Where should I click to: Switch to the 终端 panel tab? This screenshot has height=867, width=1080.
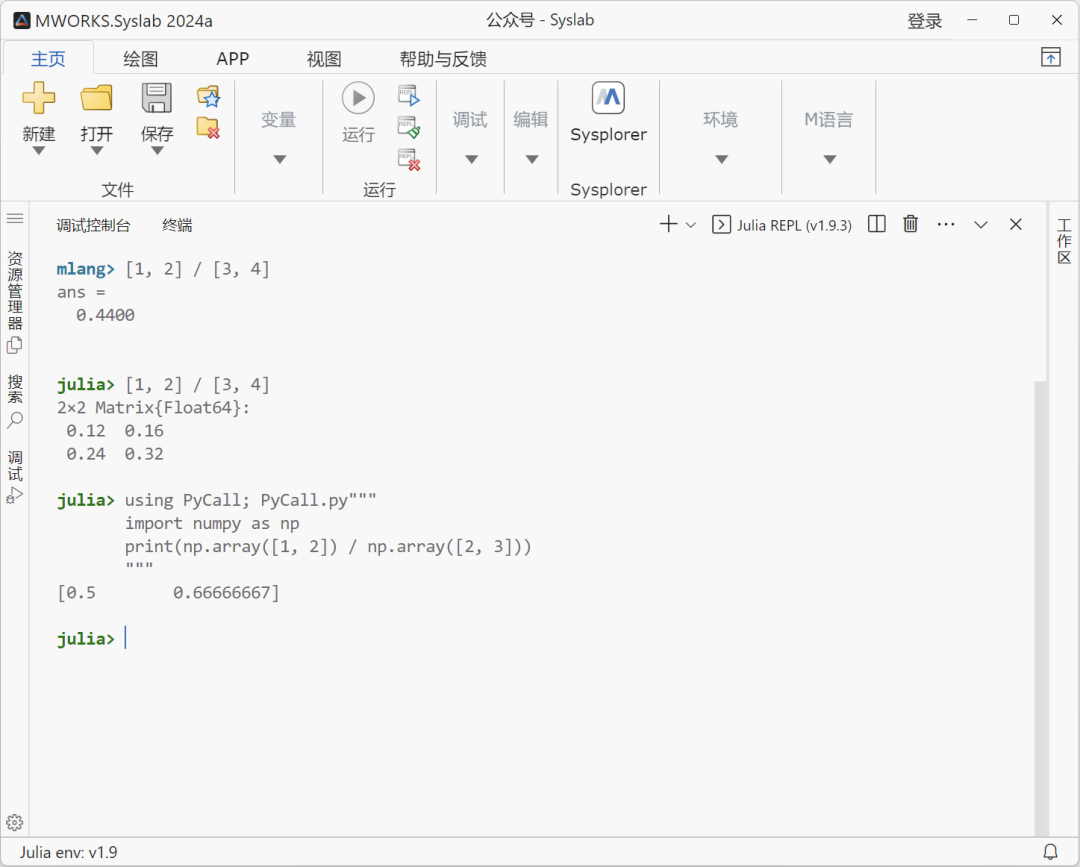pyautogui.click(x=177, y=224)
